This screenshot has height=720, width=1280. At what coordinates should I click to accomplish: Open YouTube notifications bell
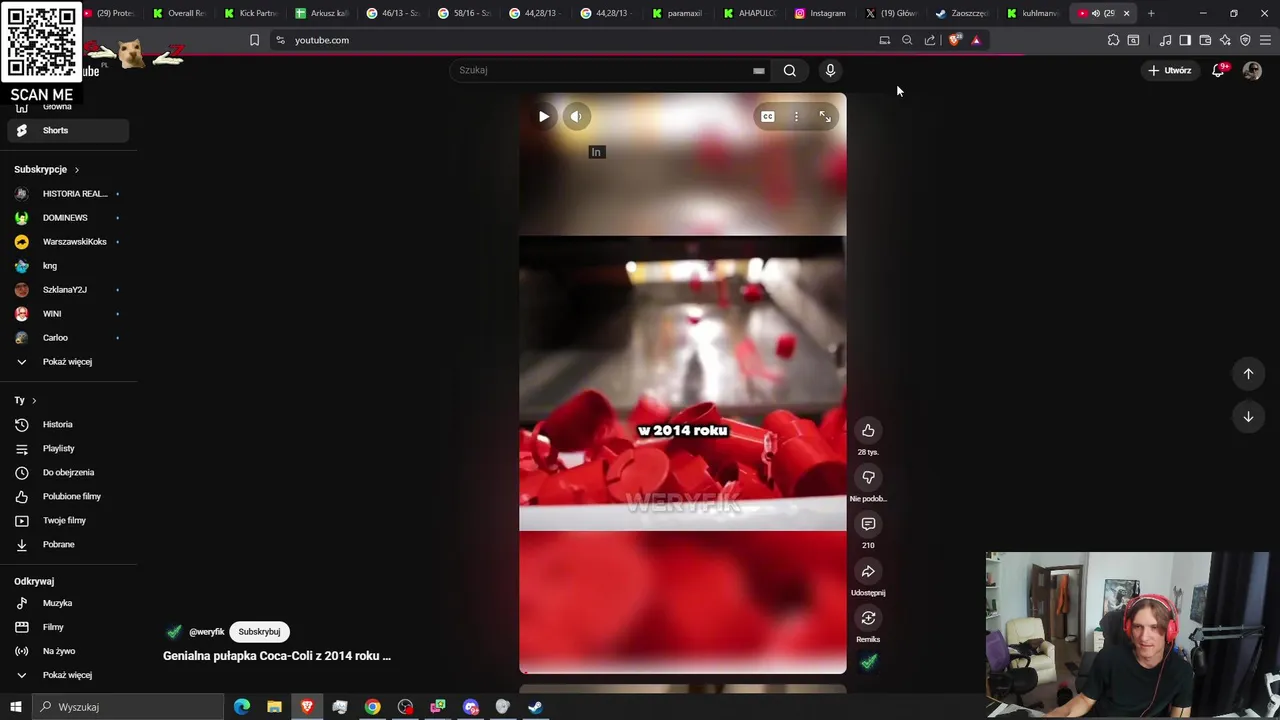pos(1218,70)
